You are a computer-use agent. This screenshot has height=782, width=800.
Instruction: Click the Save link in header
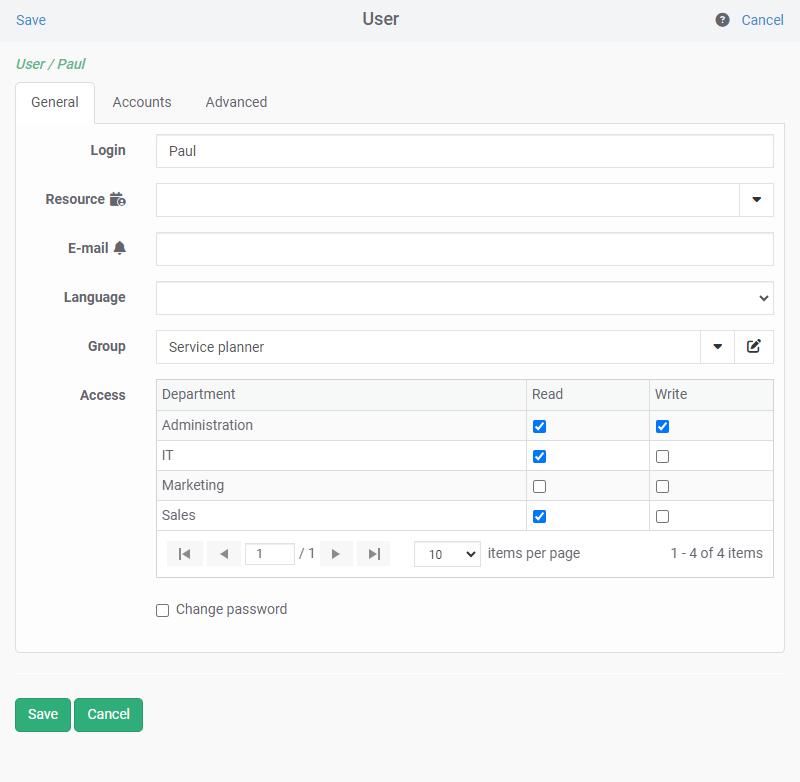31,20
